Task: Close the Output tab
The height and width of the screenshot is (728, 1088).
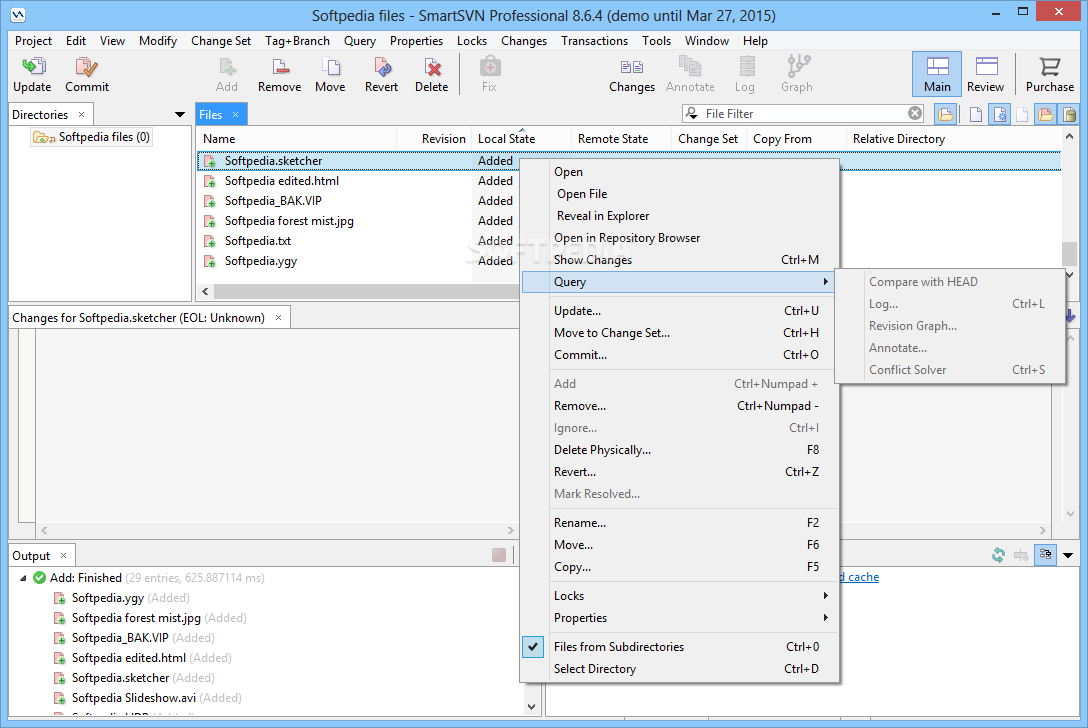Action: [63, 555]
